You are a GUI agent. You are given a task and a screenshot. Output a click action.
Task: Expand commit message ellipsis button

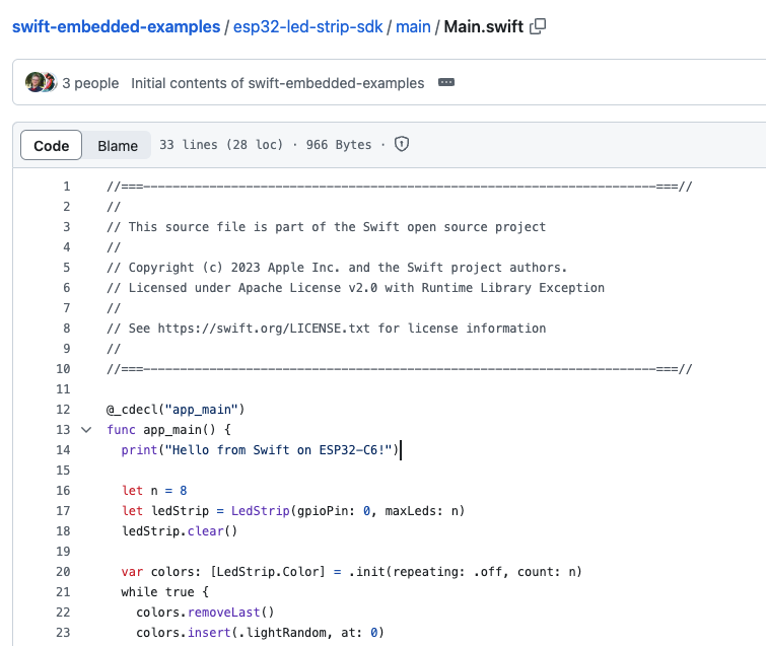[x=446, y=83]
